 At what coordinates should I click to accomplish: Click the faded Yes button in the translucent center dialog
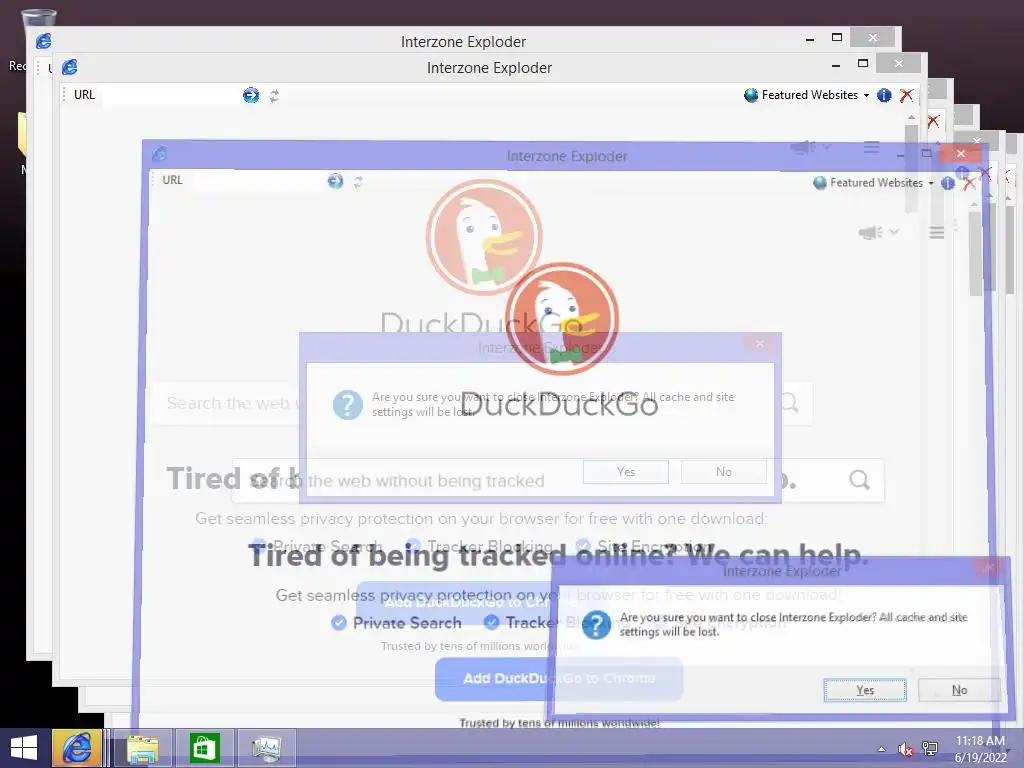coord(626,472)
